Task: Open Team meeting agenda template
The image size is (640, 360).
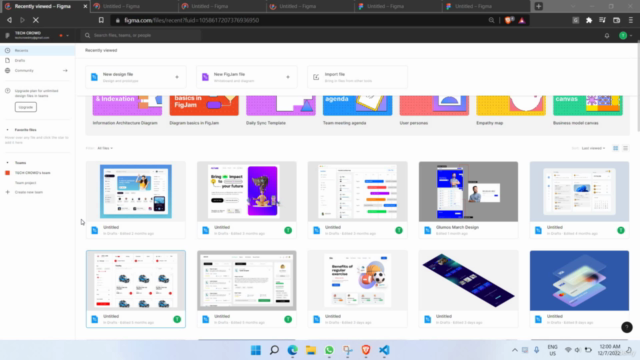Action: [358, 110]
